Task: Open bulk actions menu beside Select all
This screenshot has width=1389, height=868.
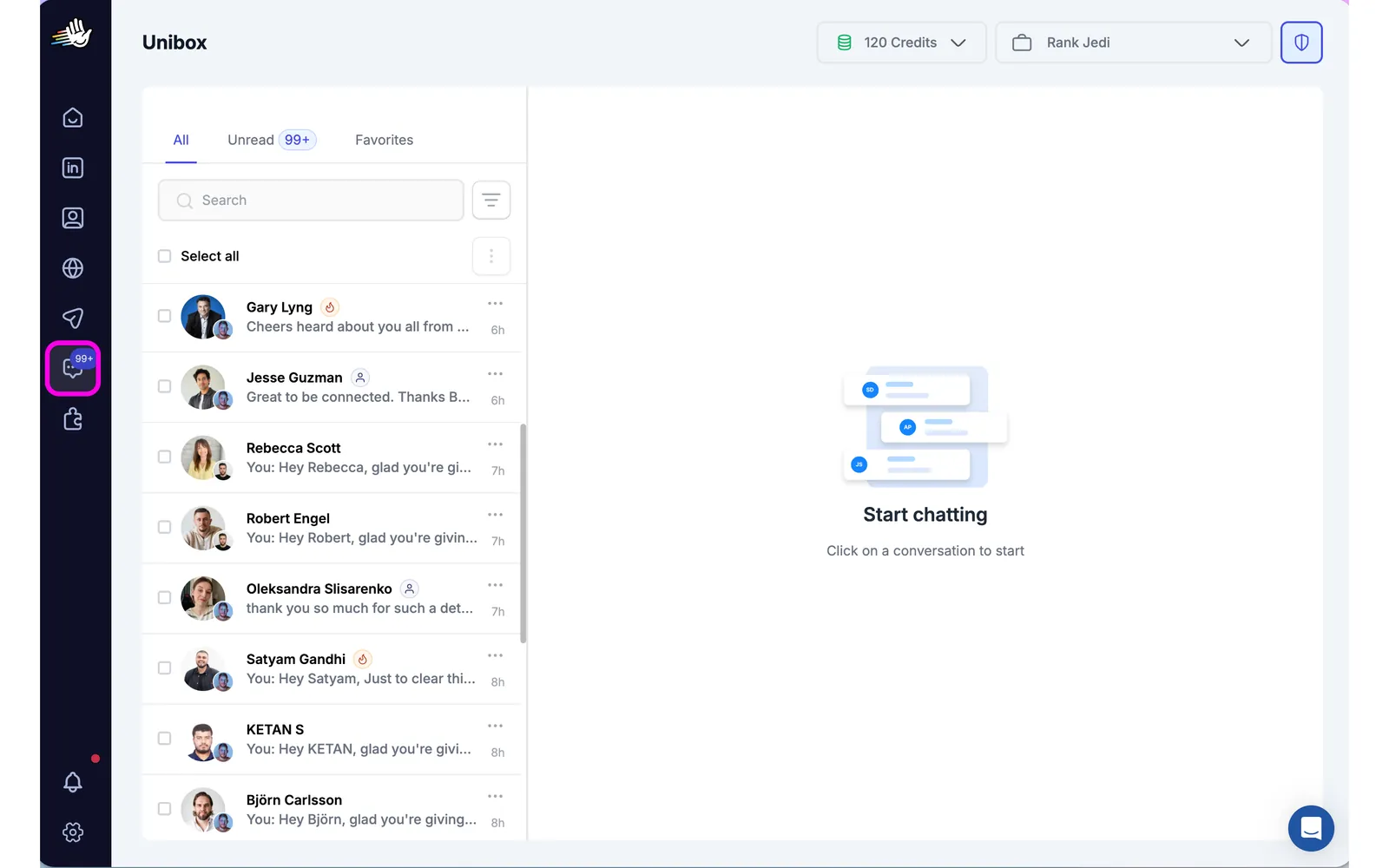Action: (x=491, y=256)
